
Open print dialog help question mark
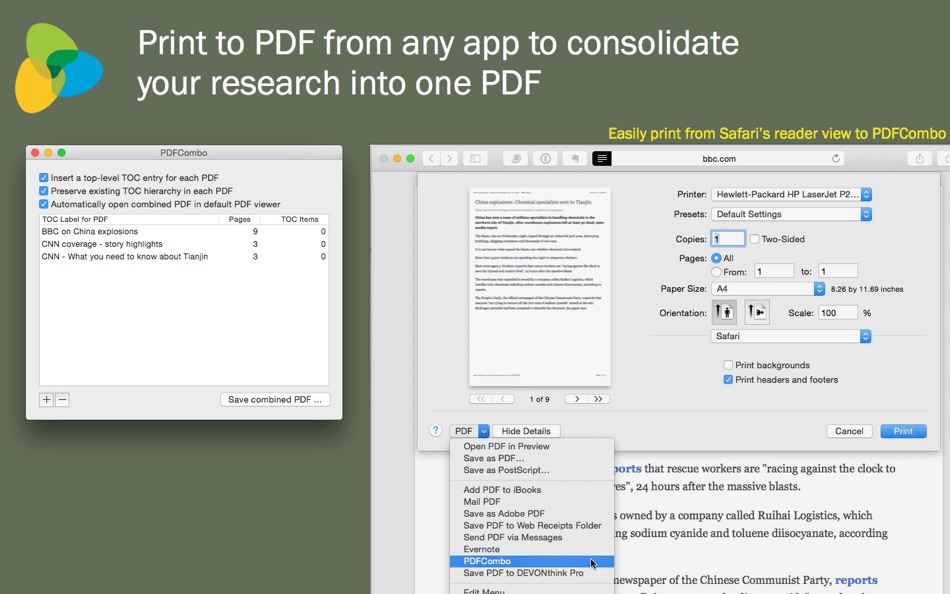(x=436, y=430)
